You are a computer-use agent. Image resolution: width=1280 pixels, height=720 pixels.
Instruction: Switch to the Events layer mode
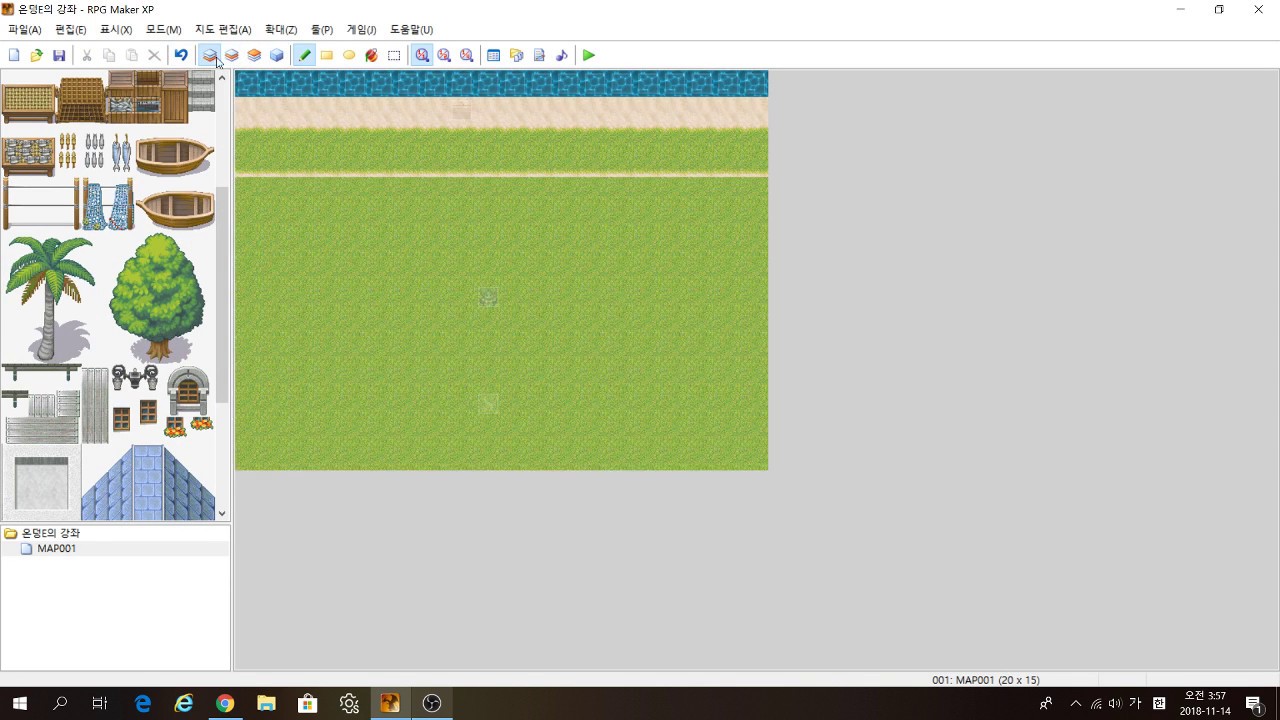click(277, 55)
